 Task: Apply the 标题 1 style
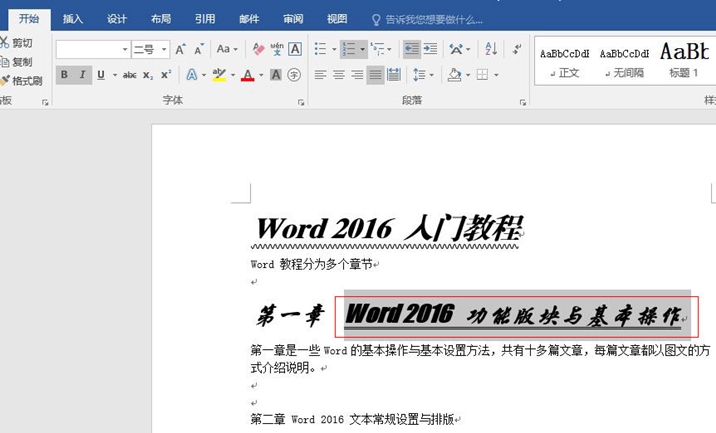[684, 62]
